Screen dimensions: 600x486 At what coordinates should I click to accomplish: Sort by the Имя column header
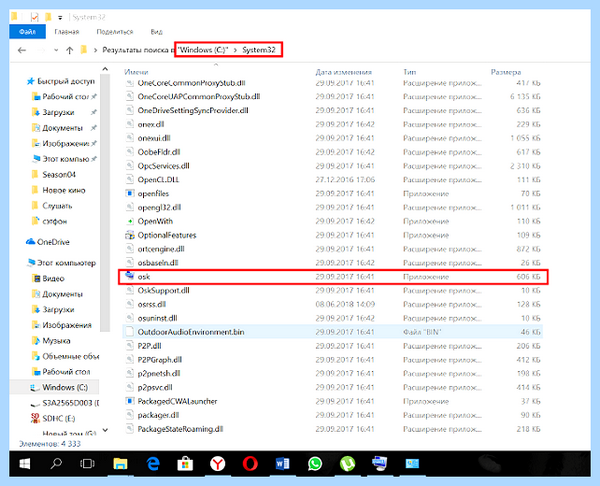(136, 72)
